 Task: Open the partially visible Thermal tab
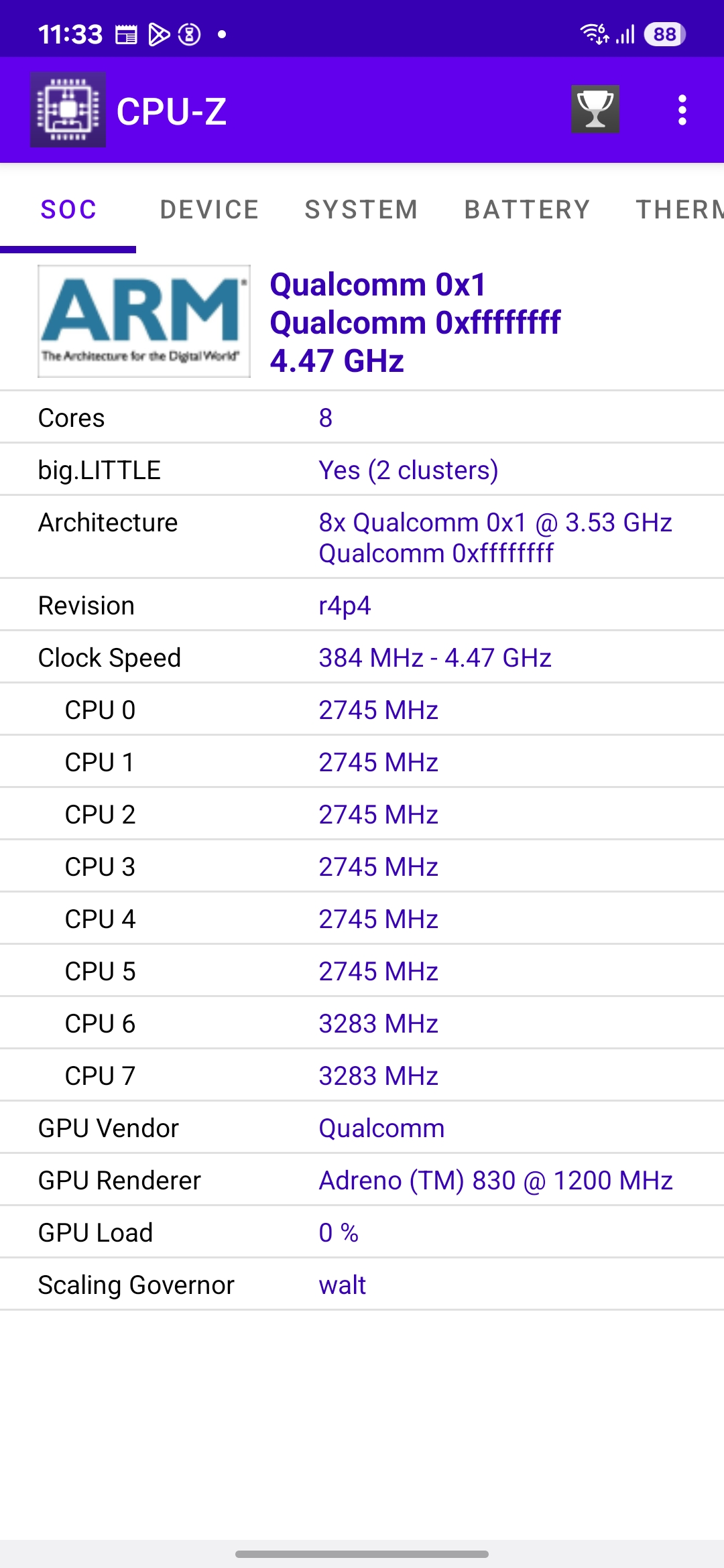click(678, 210)
